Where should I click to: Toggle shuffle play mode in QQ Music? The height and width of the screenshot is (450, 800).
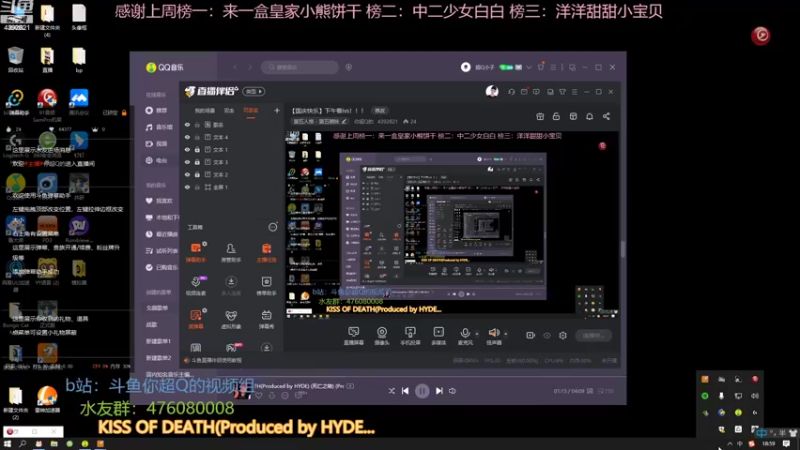point(391,391)
